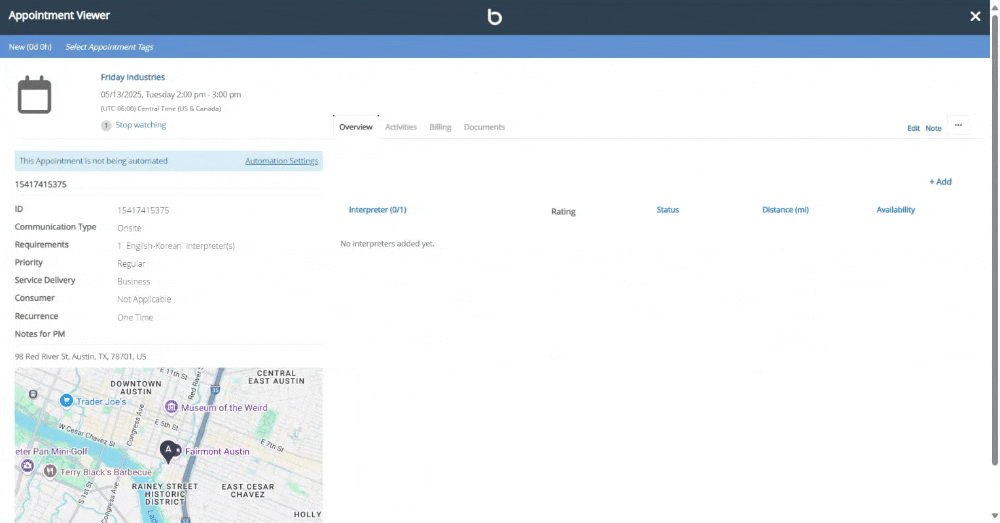Switch to the Documents tab
Screen dimensions: 1000x523
point(484,127)
